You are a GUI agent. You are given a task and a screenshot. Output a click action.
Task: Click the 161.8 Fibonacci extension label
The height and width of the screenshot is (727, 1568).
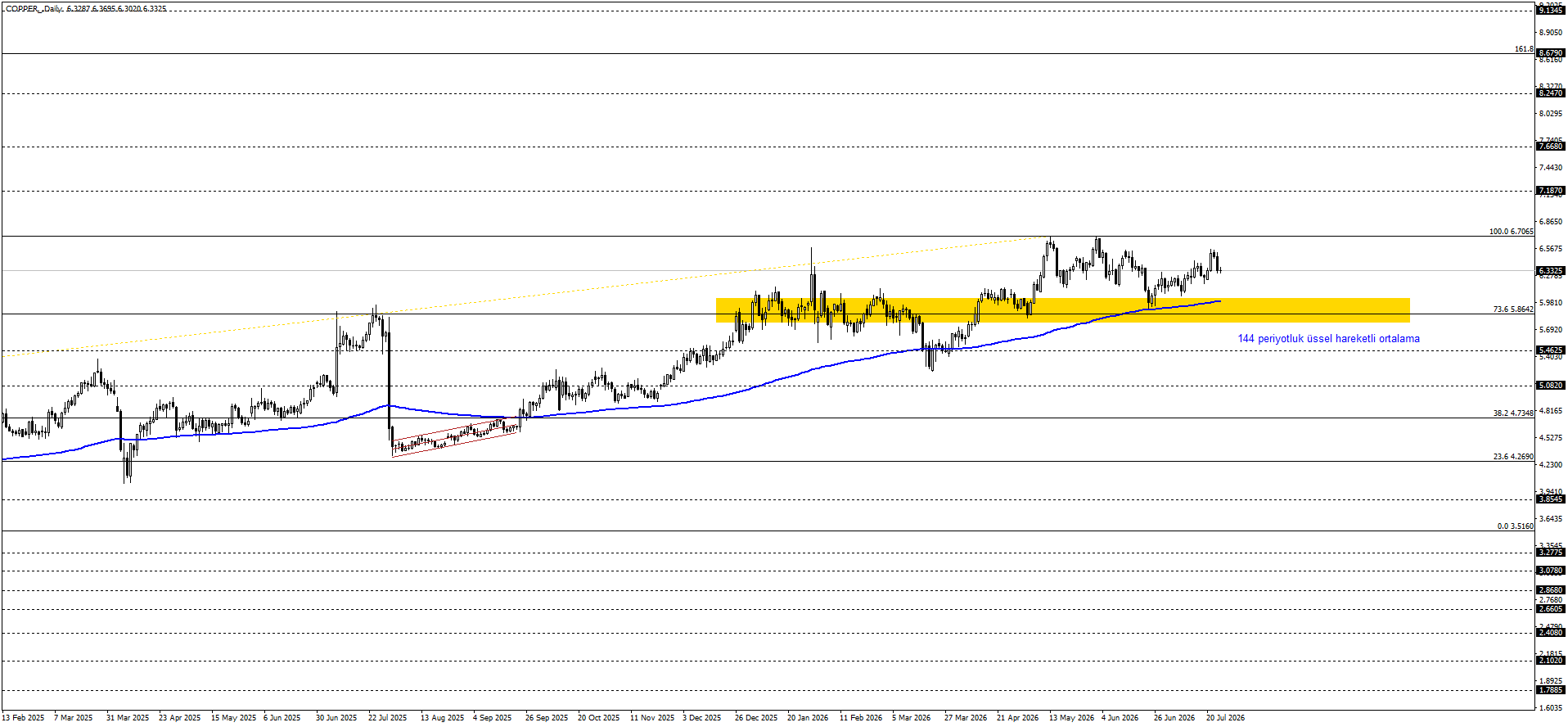(x=1524, y=49)
